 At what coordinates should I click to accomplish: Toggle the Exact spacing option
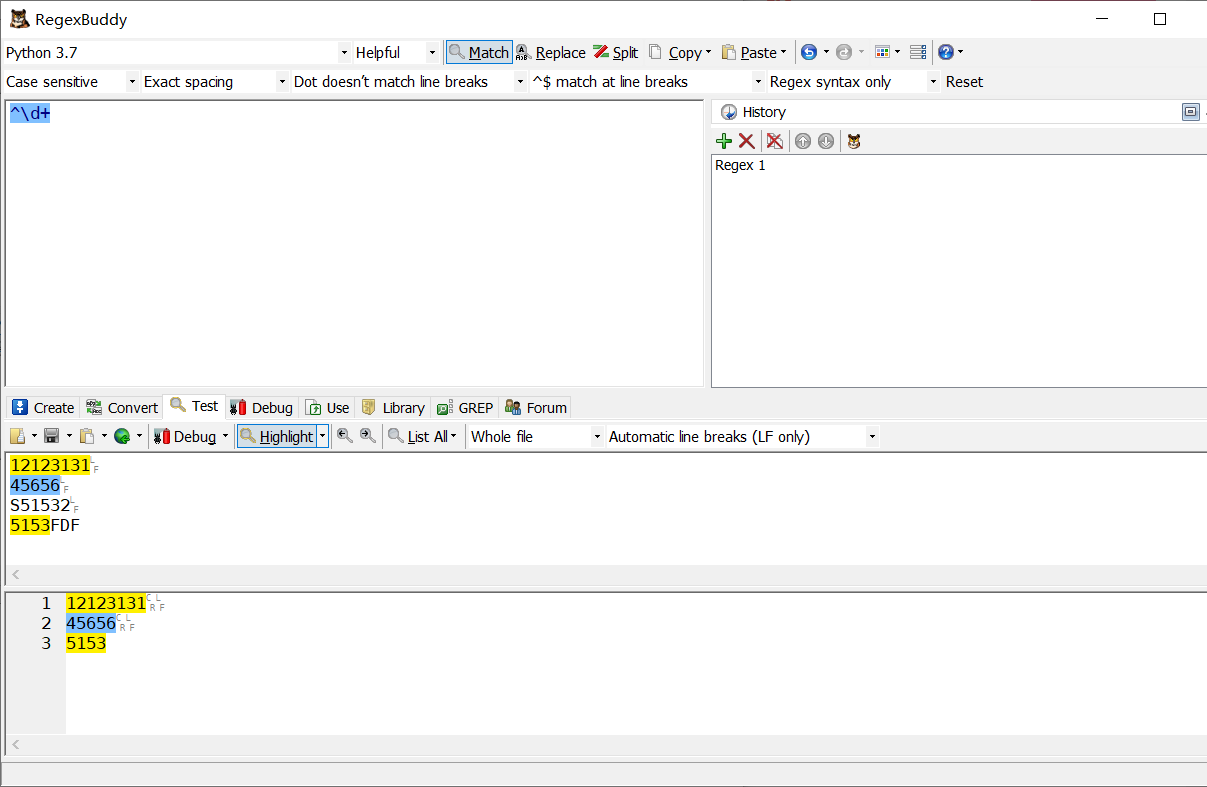[188, 82]
